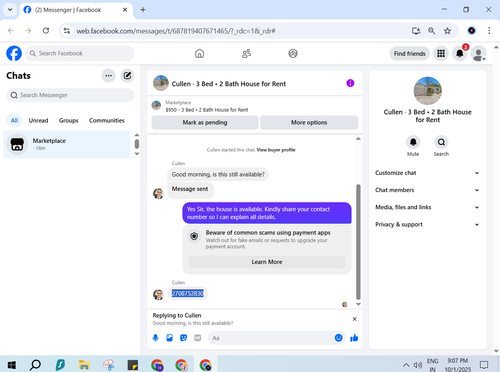Expand Privacy & support section
The image size is (500, 372).
(x=427, y=225)
